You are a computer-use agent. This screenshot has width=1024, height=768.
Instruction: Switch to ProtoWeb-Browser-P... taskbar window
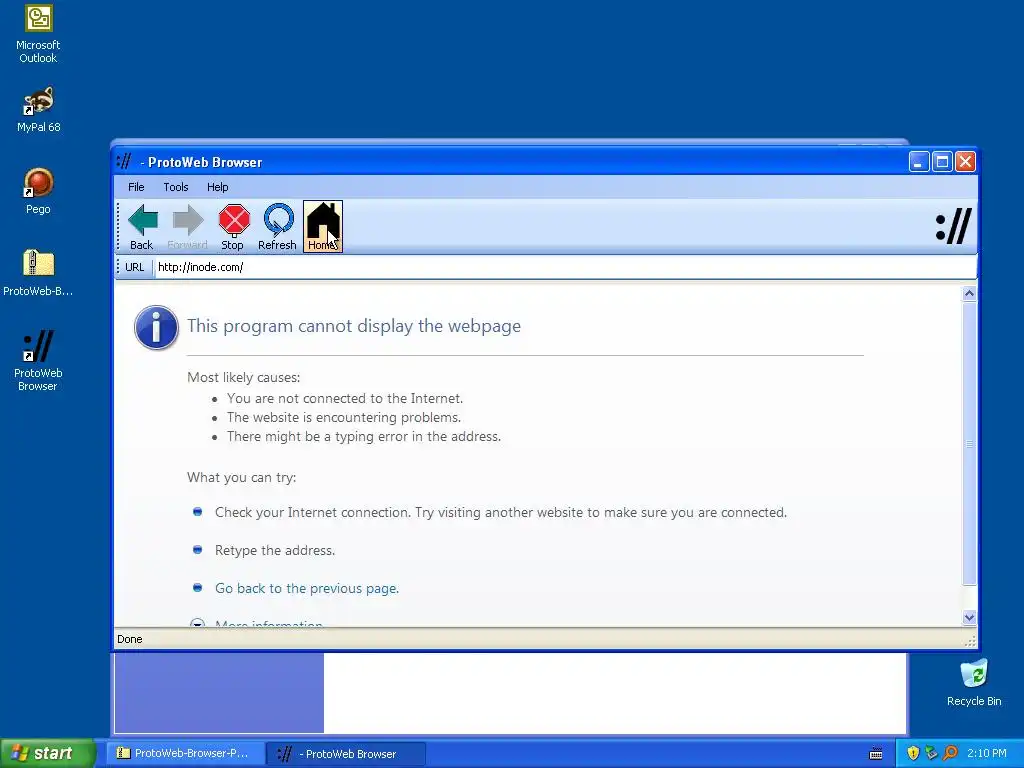pos(185,753)
